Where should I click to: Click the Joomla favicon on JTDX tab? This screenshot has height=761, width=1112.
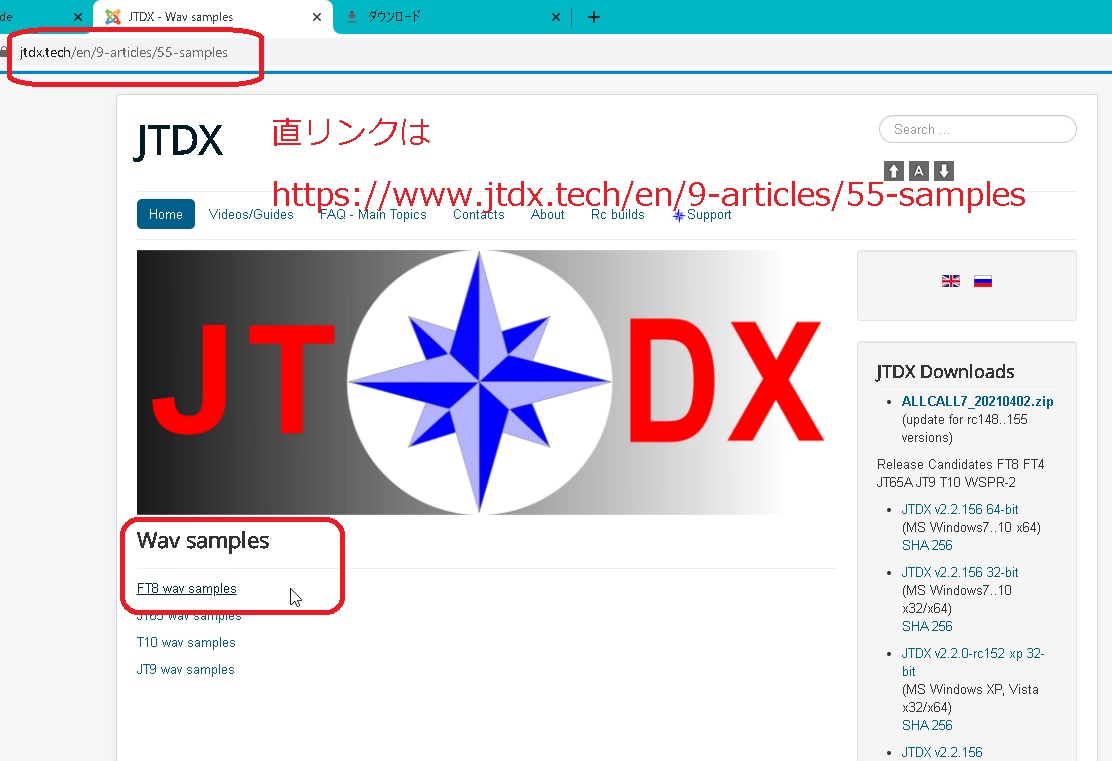(113, 17)
